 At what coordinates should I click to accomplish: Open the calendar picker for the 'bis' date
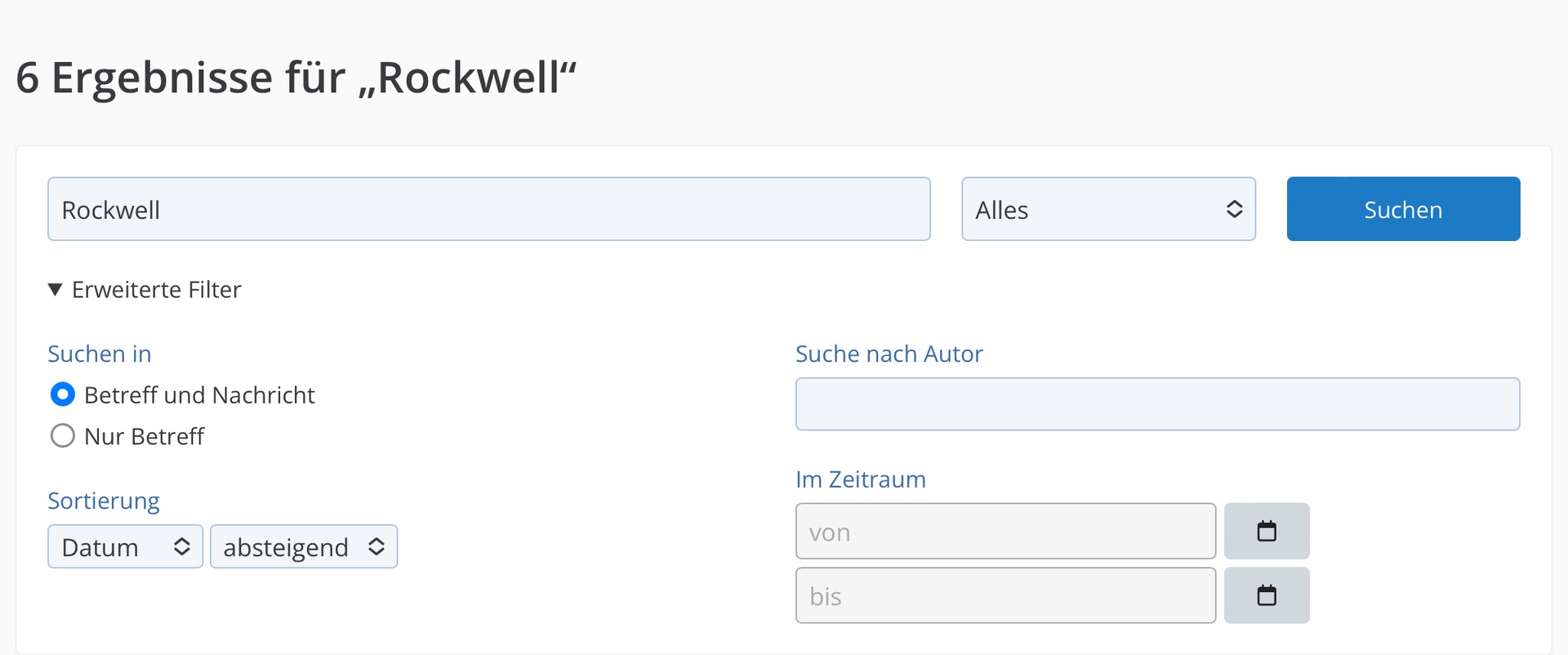tap(1267, 595)
